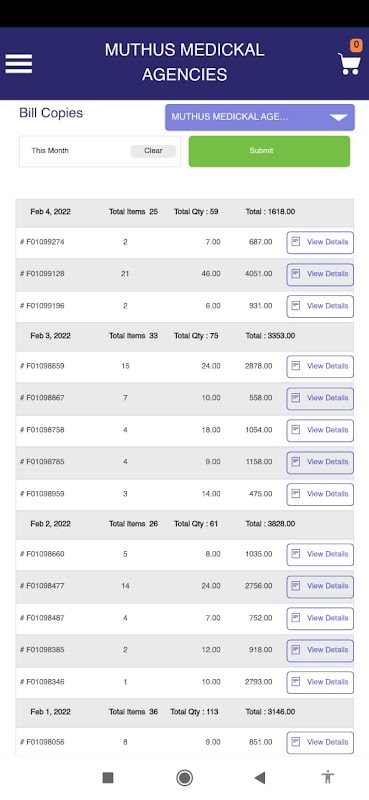Open the accessibility shortcut icon

328,777
